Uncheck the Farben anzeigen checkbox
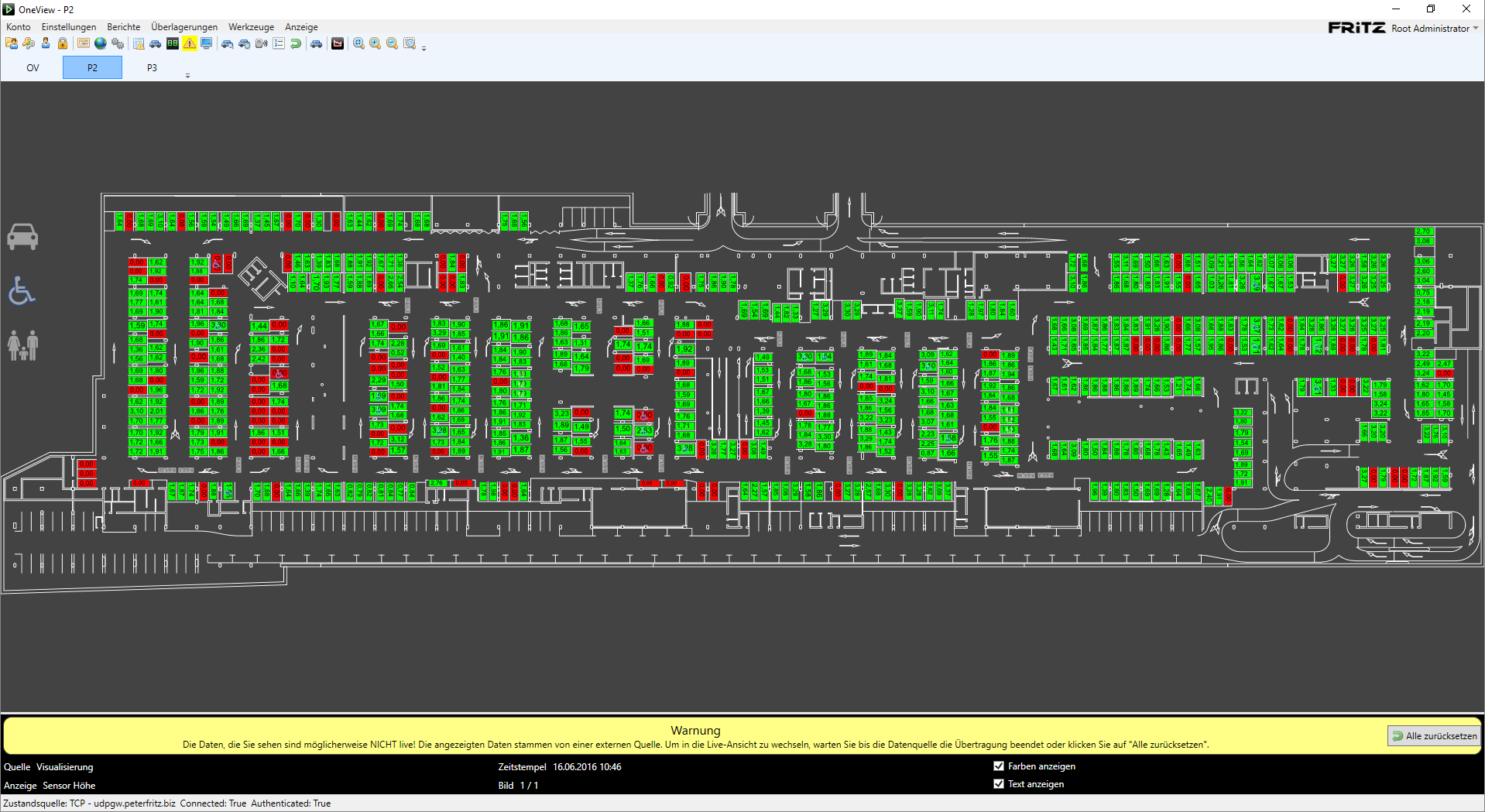The width and height of the screenshot is (1485, 812). coord(999,766)
